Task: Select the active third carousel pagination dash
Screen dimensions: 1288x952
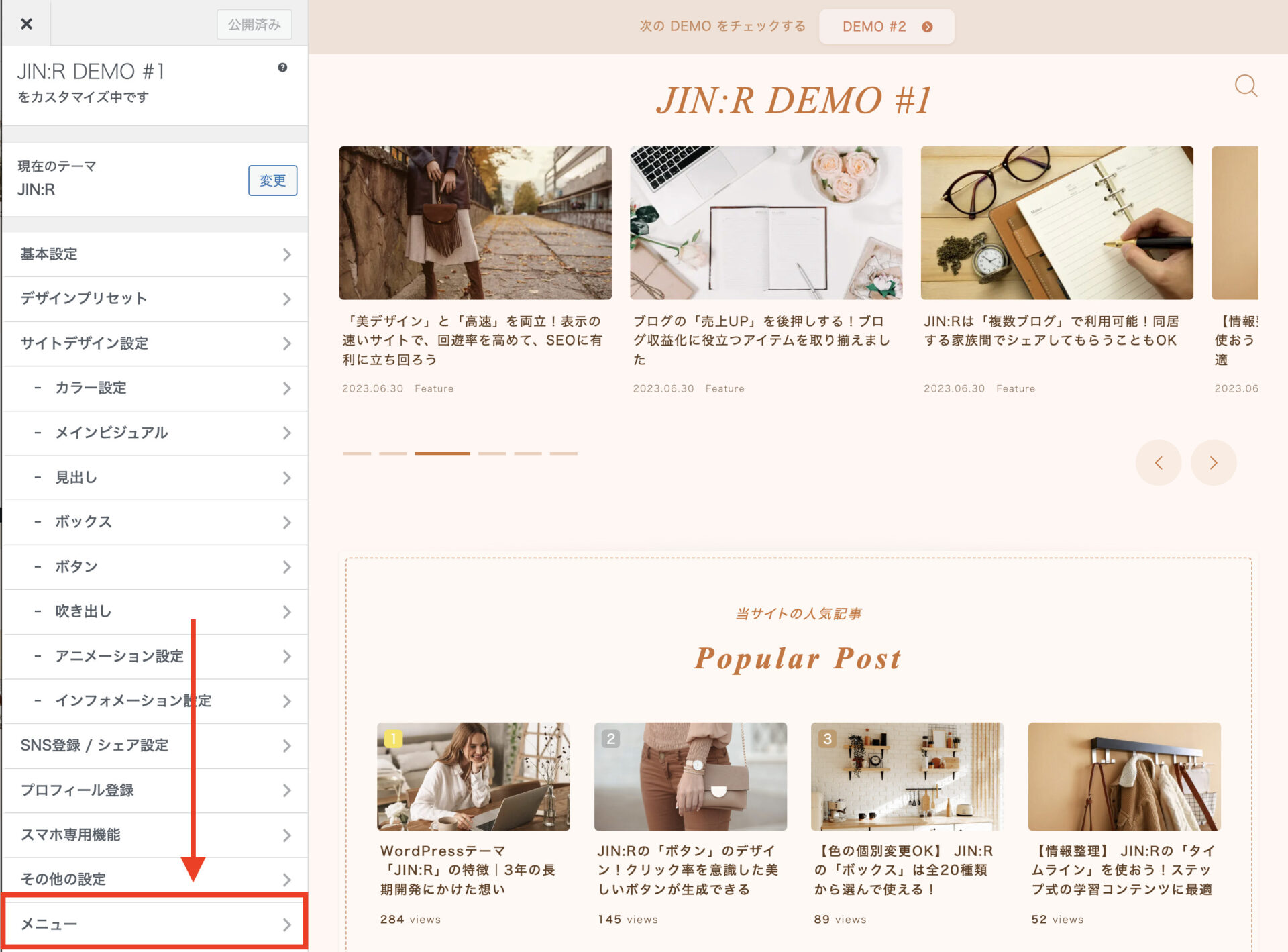Action: pyautogui.click(x=442, y=454)
